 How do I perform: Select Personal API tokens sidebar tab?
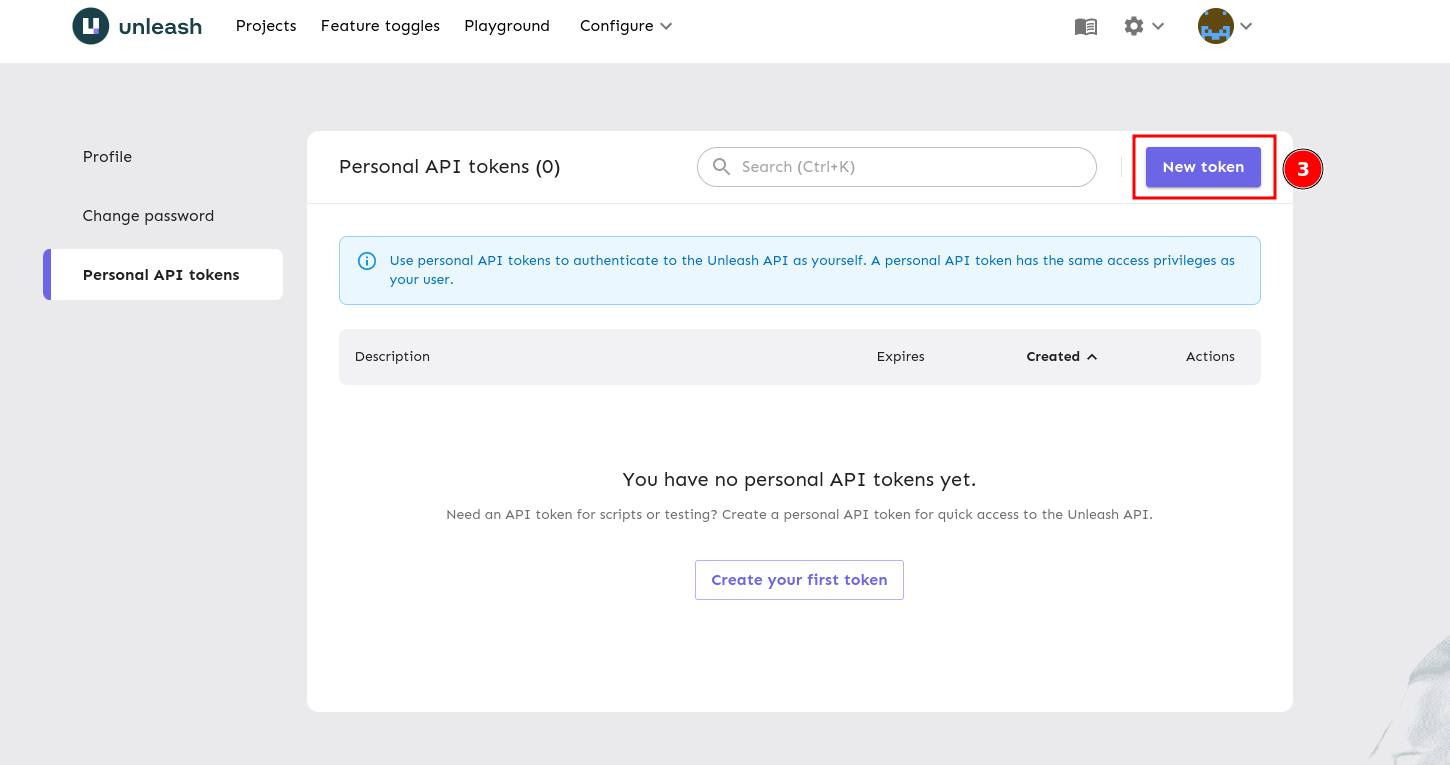click(x=161, y=275)
